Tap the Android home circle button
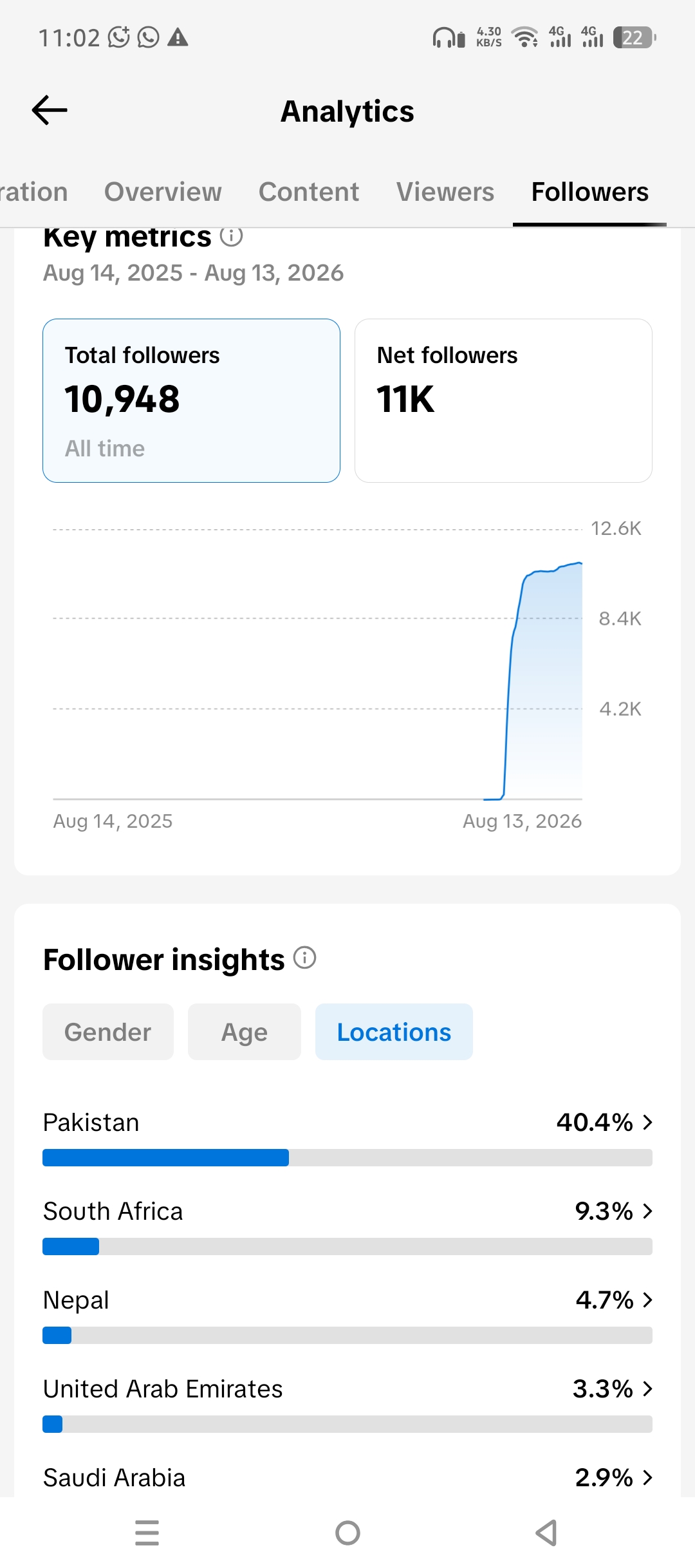This screenshot has height=1568, width=695. pos(347,1533)
